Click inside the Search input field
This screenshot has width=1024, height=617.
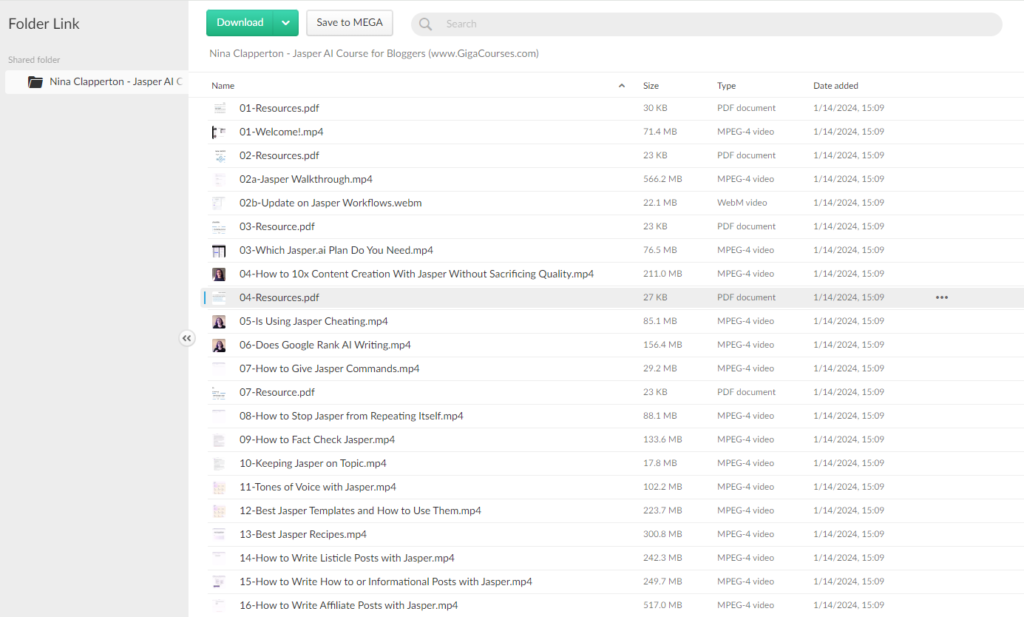(x=600, y=23)
